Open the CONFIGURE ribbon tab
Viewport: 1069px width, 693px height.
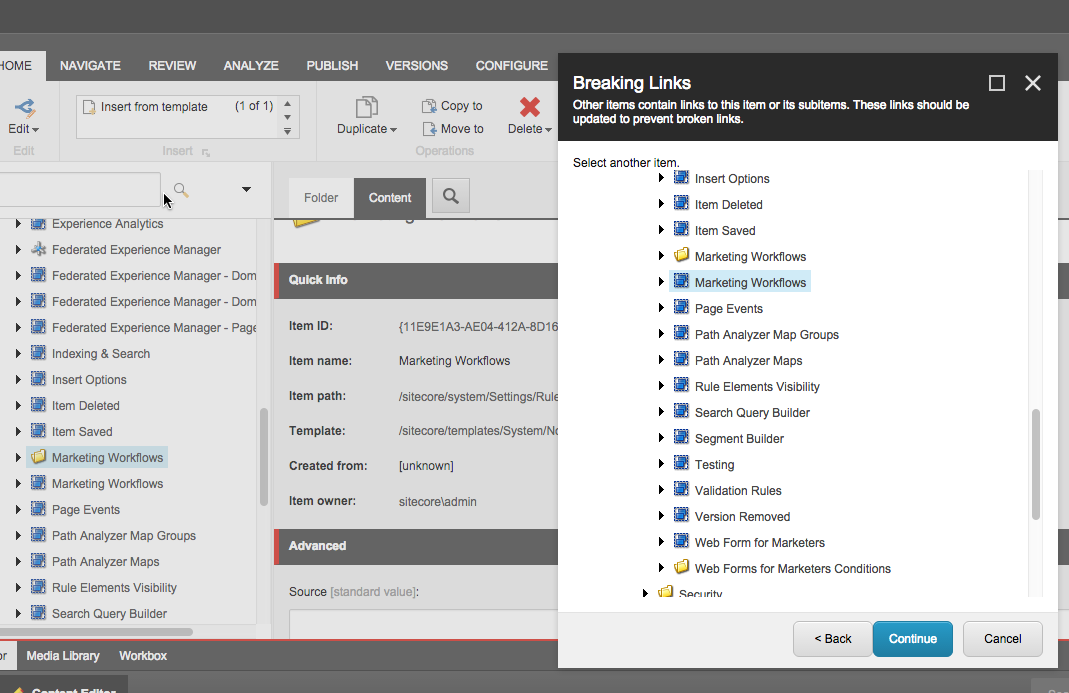coord(511,65)
